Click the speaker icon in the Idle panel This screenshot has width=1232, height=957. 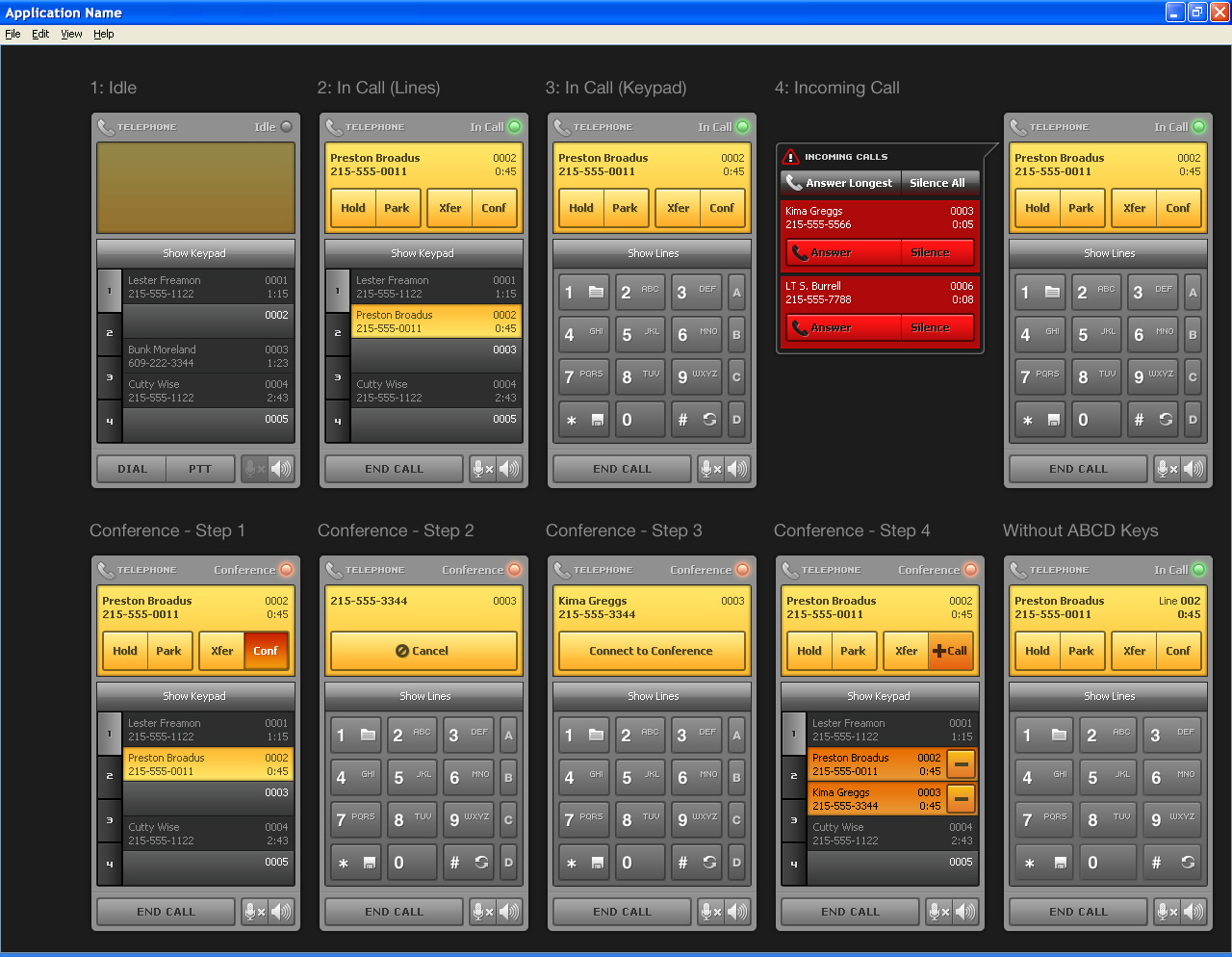281,469
